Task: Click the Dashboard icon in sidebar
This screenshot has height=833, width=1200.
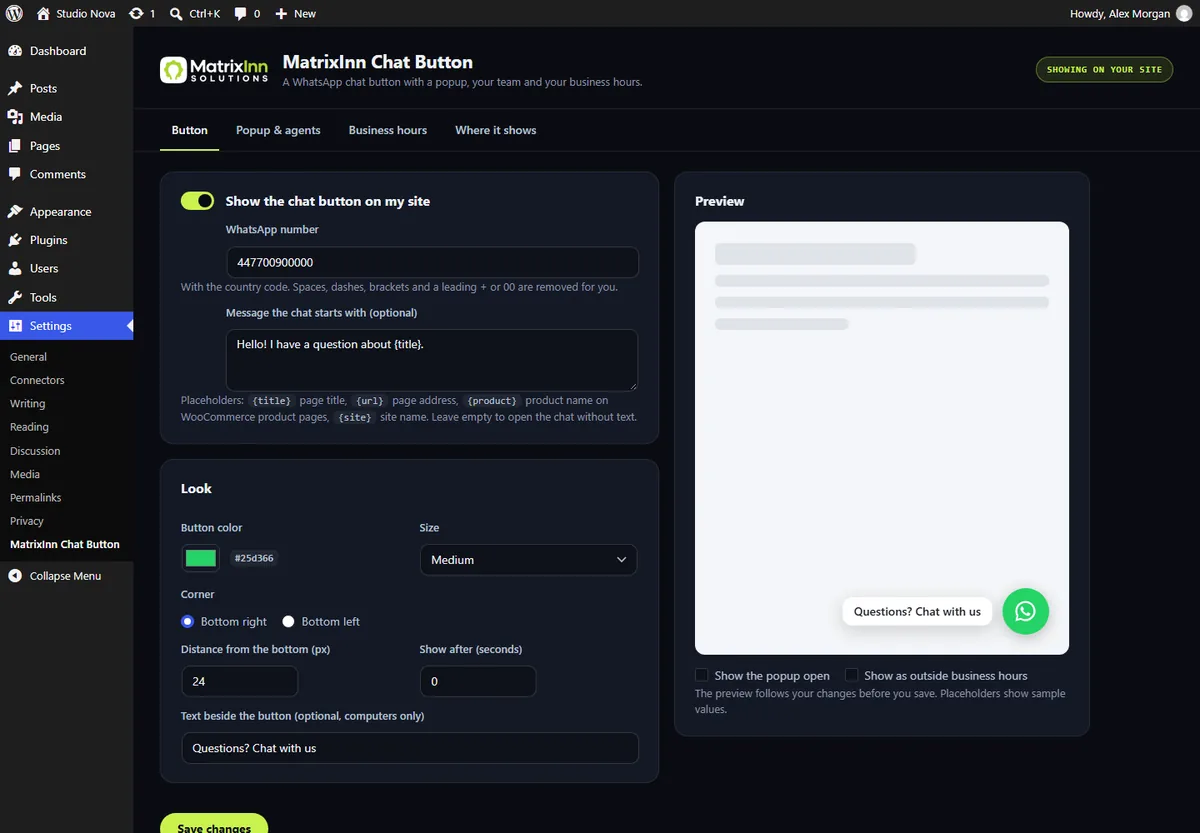Action: [x=15, y=51]
